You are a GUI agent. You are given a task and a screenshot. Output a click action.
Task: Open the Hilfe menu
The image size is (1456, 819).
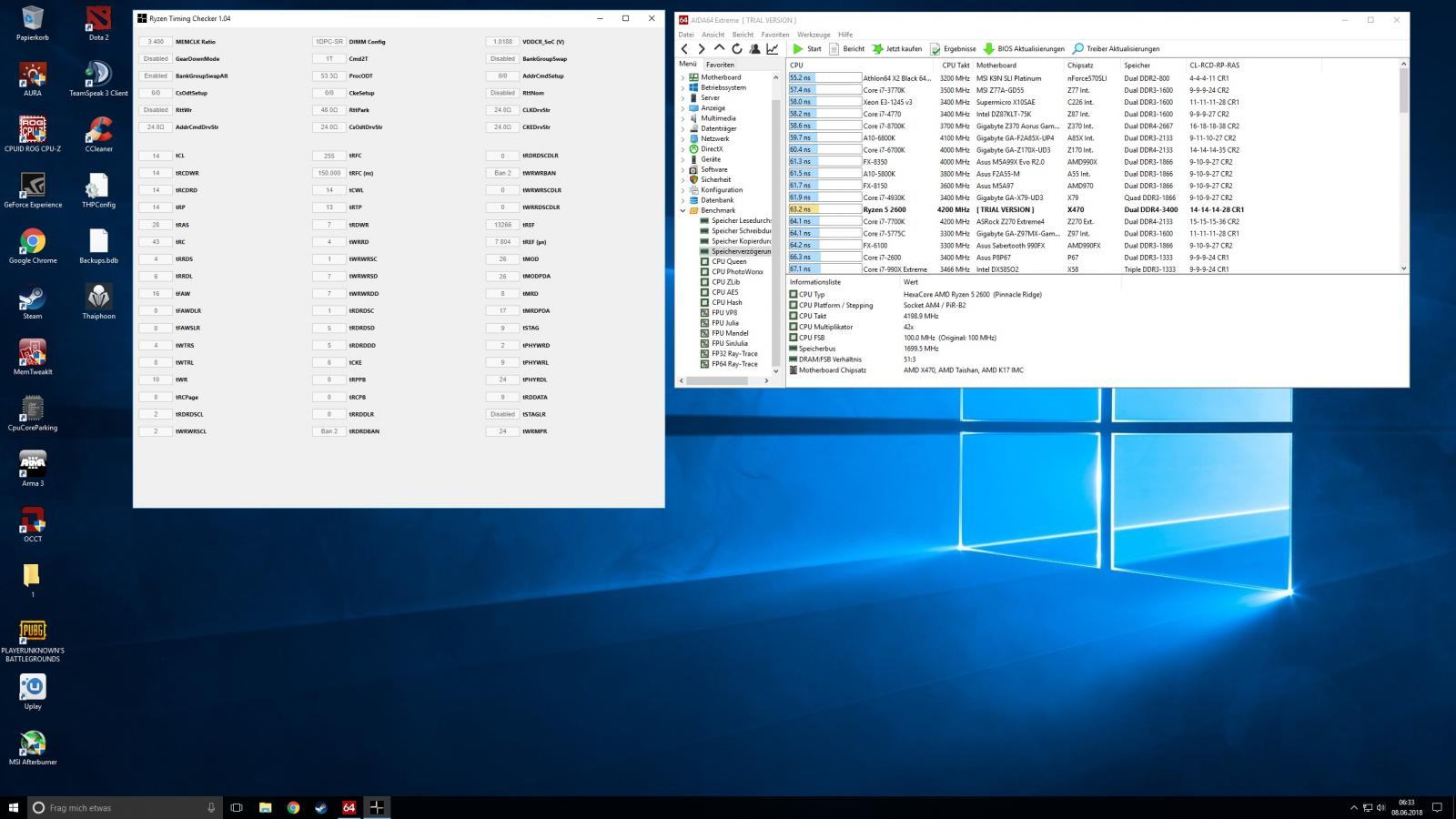pyautogui.click(x=845, y=35)
